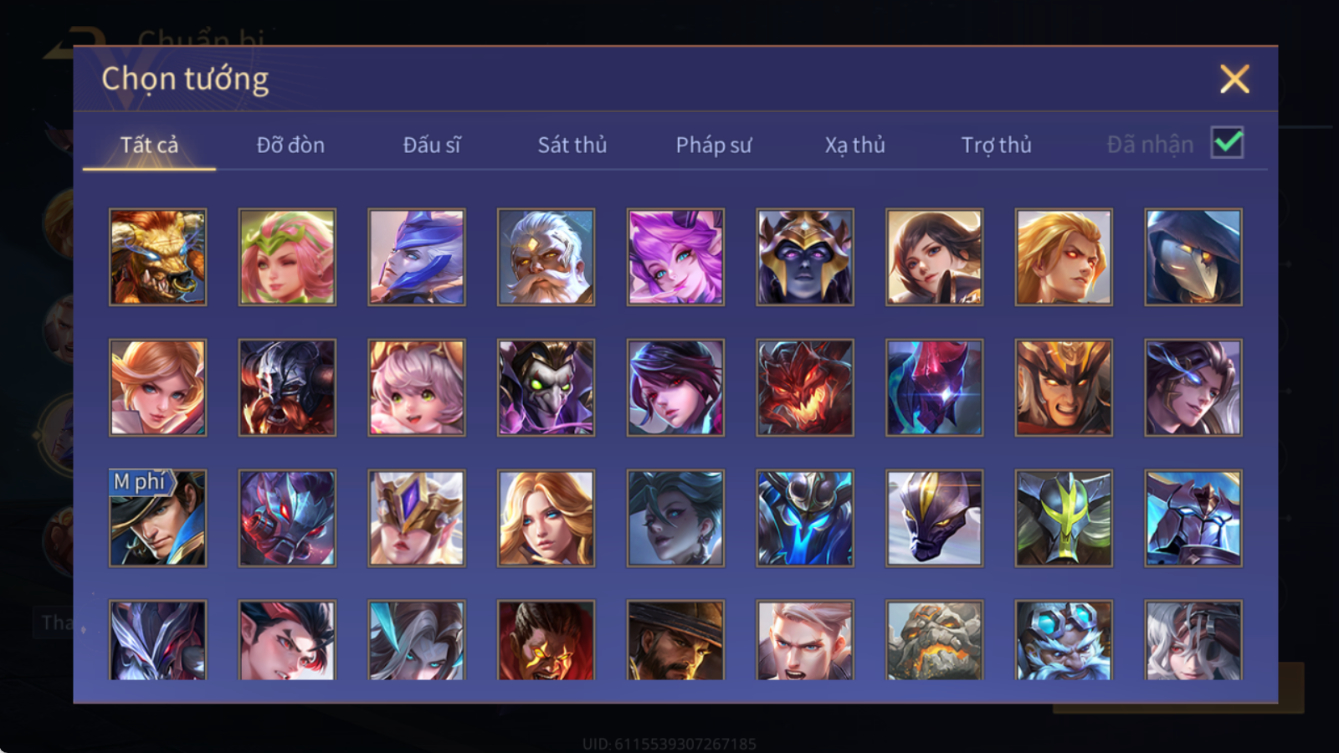Select the purple-haired girl hero portrait

point(675,257)
